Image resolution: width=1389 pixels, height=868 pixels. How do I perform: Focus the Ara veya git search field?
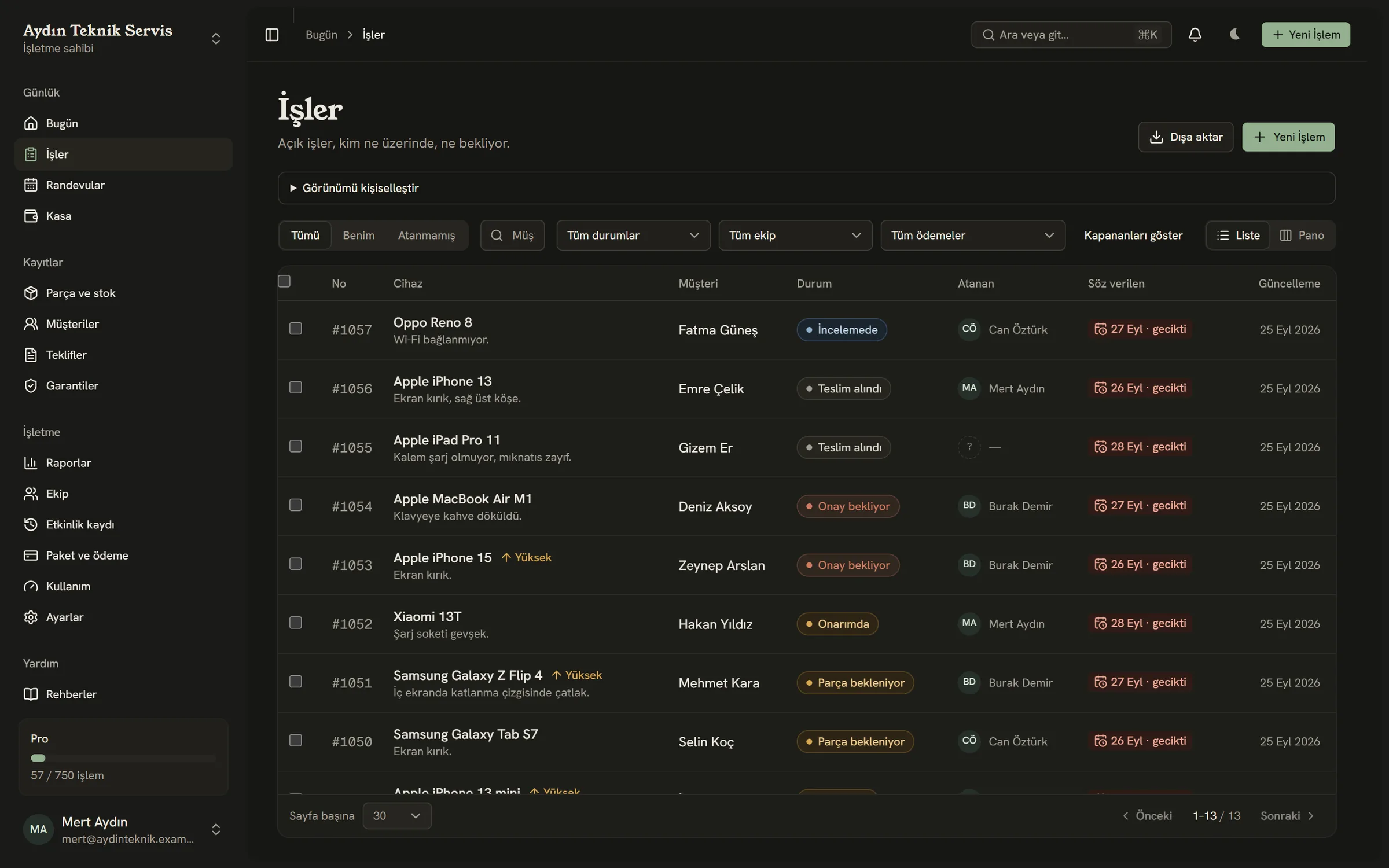(x=1071, y=35)
